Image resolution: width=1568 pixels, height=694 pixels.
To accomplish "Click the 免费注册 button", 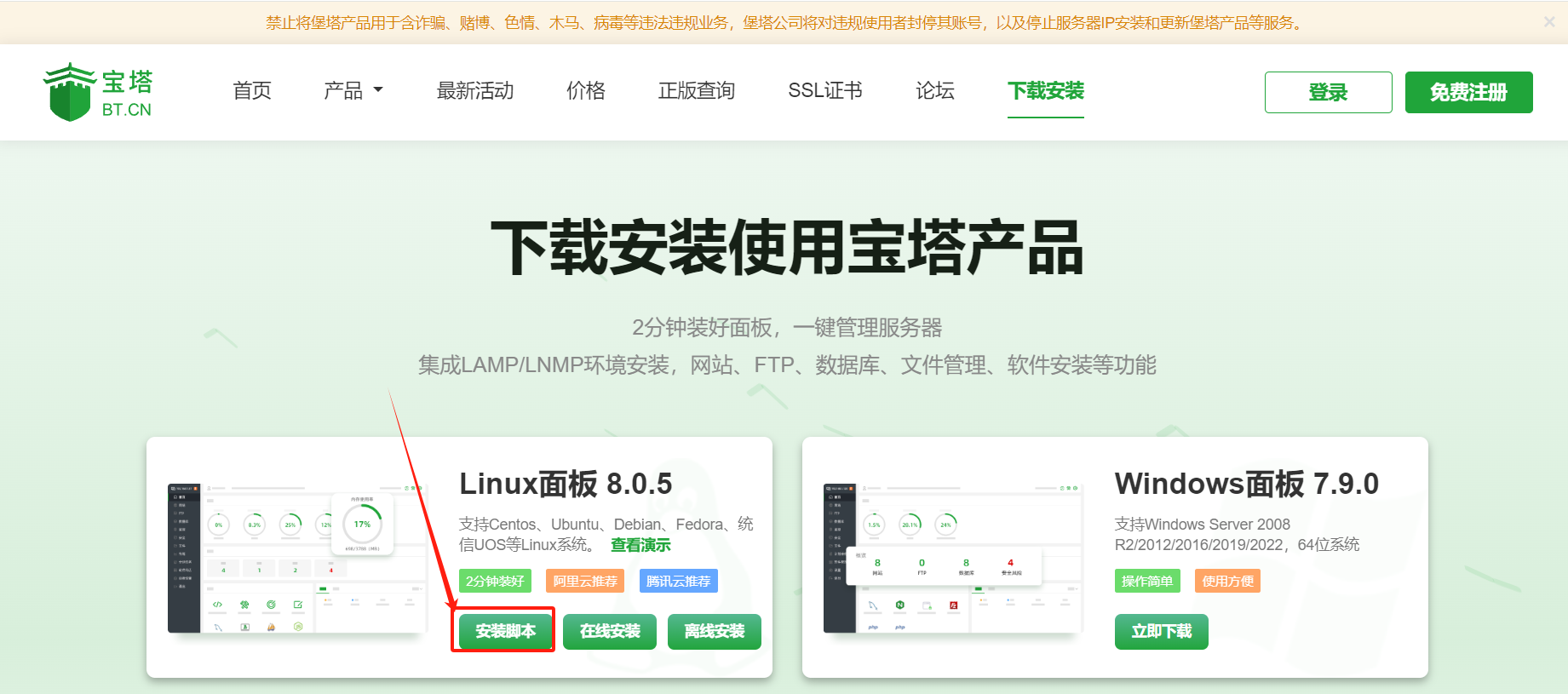I will click(x=1469, y=92).
